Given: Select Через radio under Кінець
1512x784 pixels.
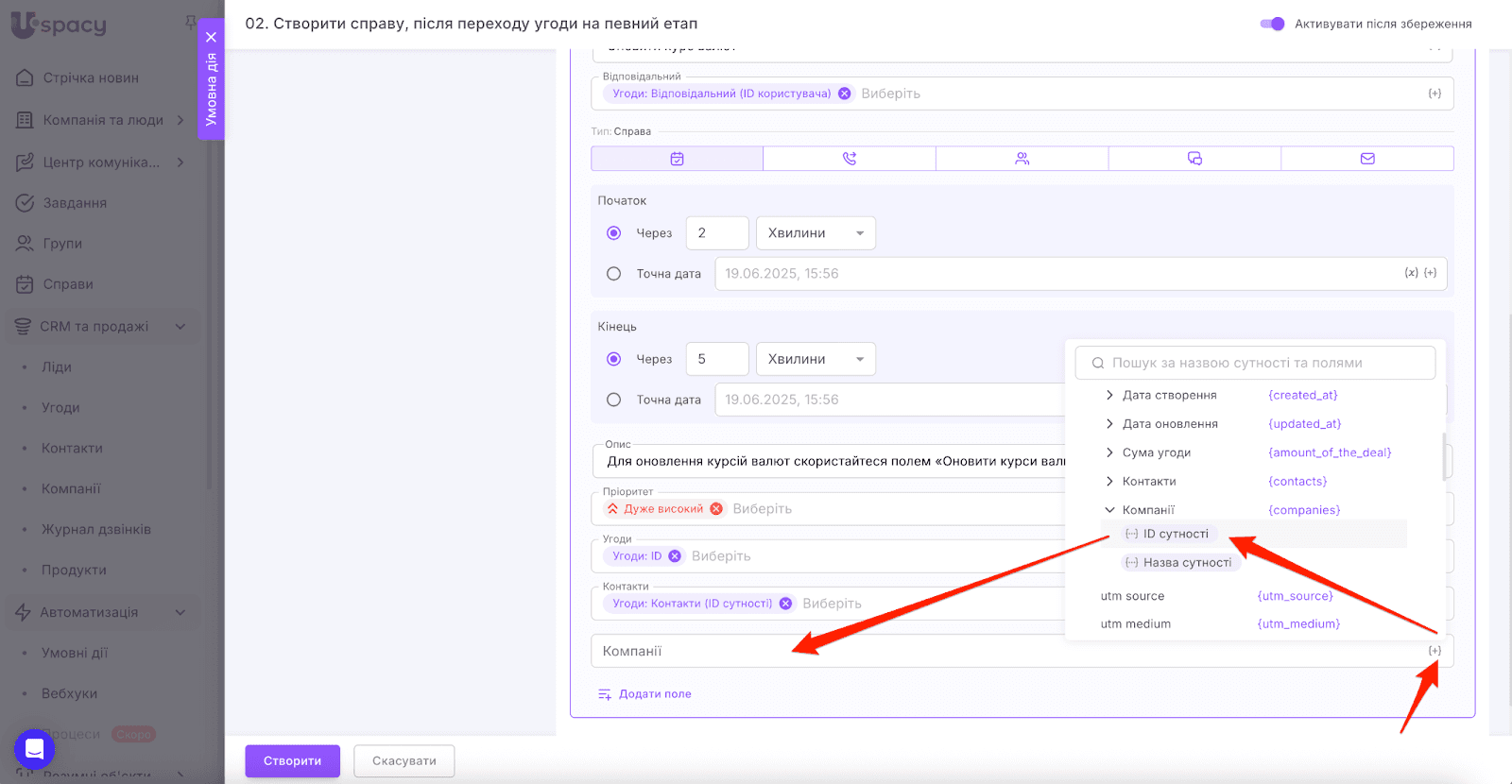Looking at the screenshot, I should click(614, 359).
